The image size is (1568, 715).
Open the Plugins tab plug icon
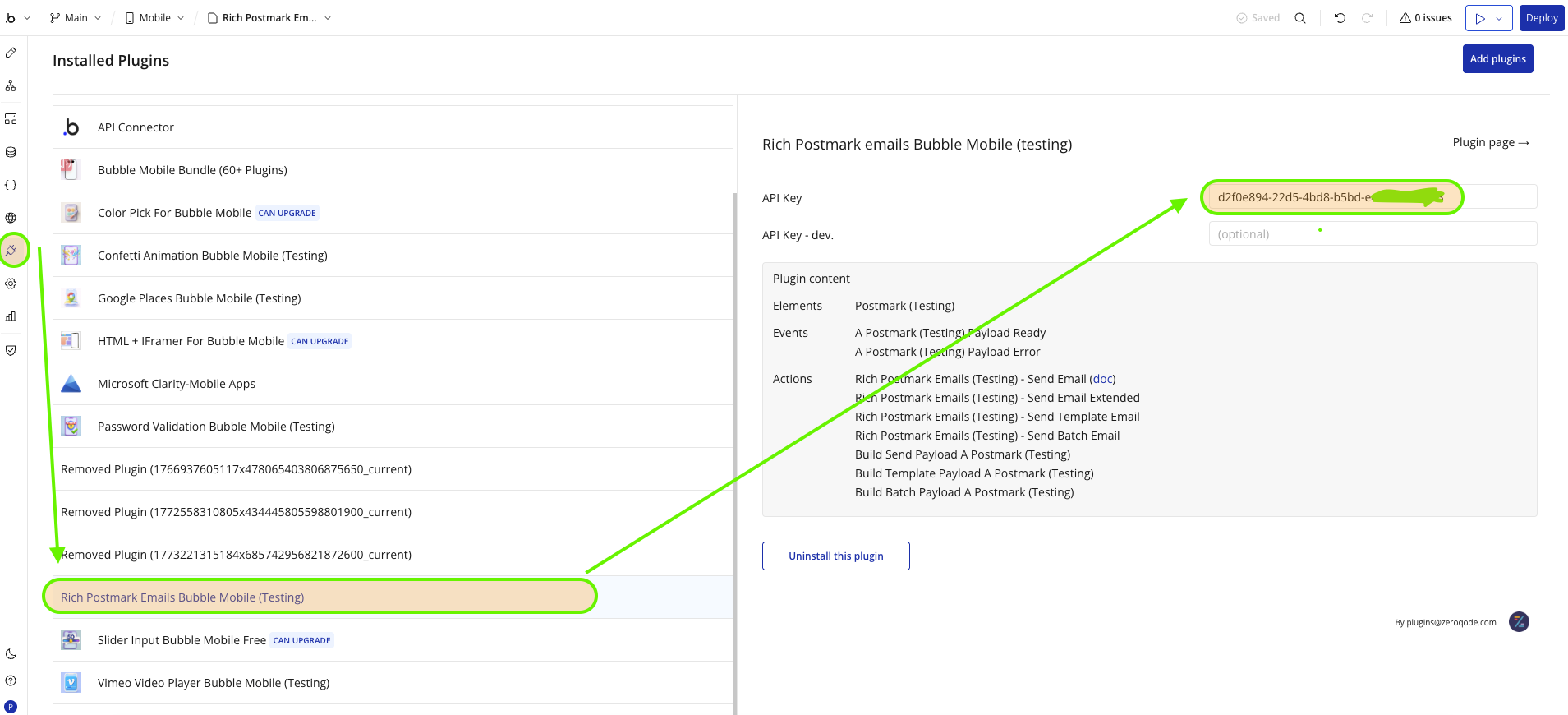(11, 250)
